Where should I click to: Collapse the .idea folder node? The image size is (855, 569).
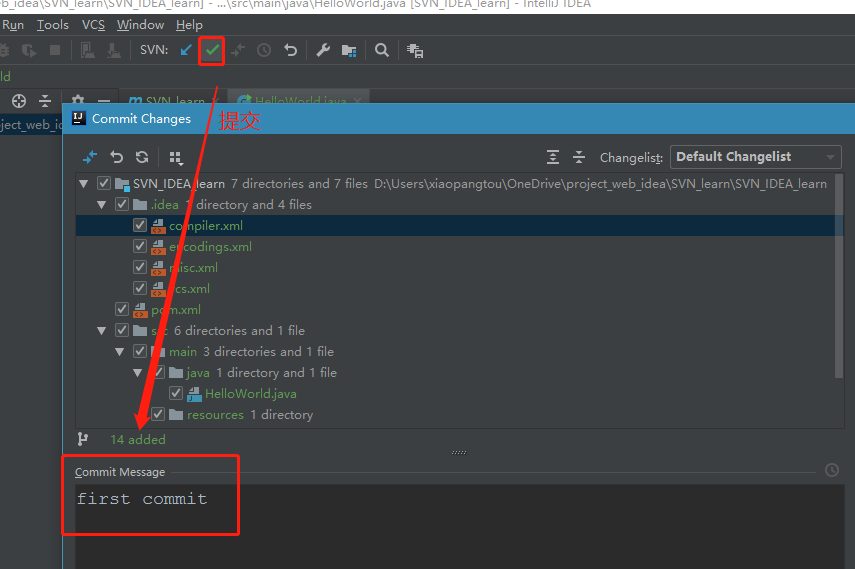pyautogui.click(x=102, y=205)
